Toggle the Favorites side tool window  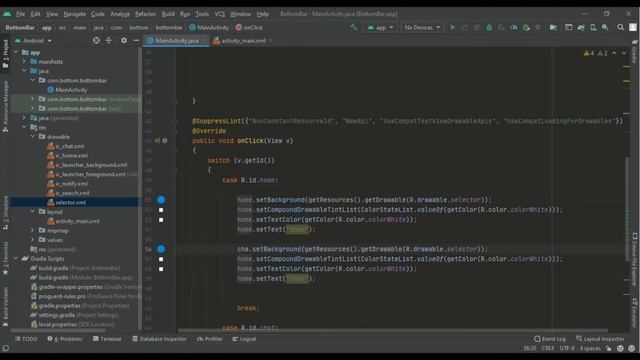(x=5, y=258)
